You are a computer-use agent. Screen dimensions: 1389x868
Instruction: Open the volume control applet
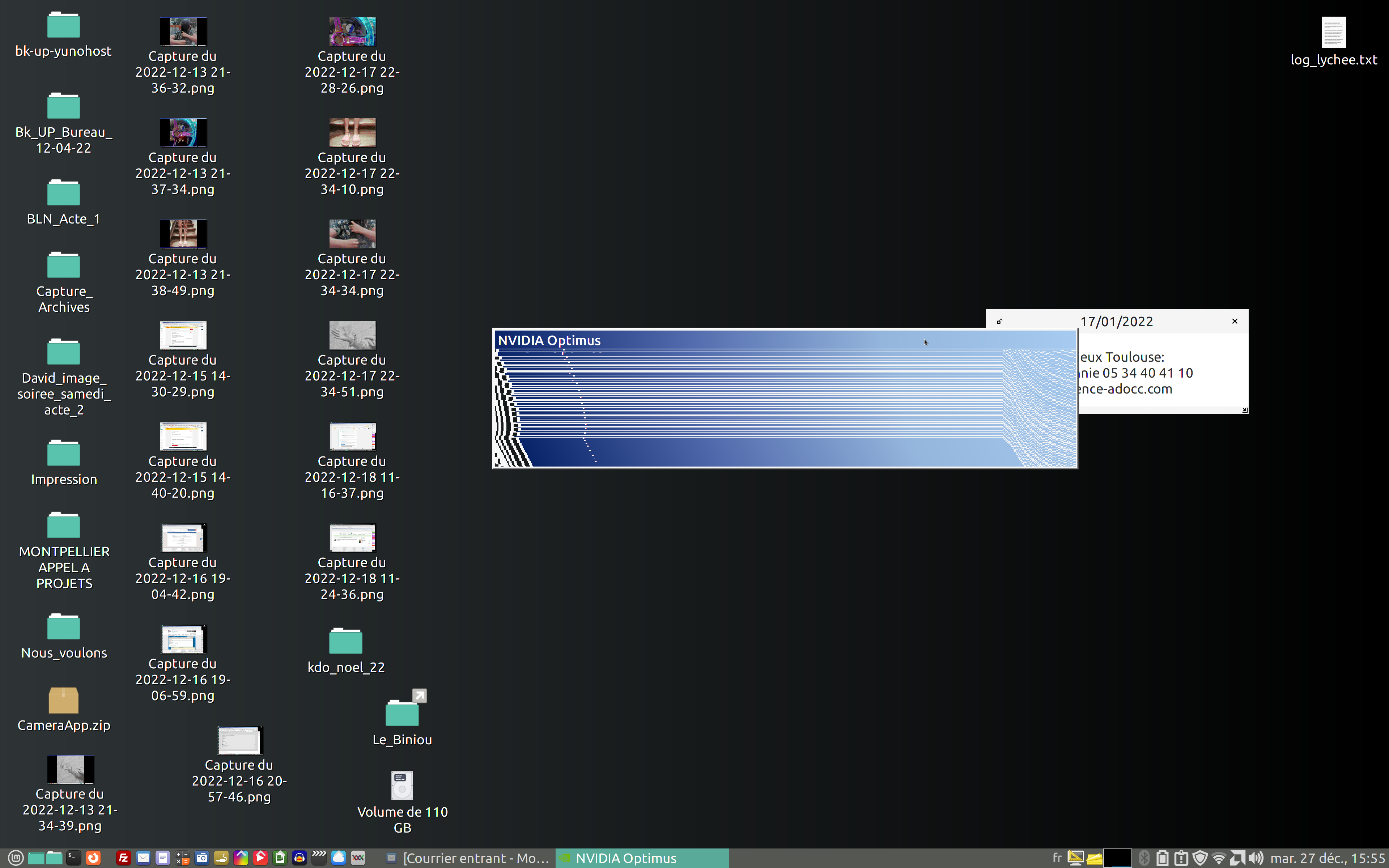click(x=1256, y=858)
